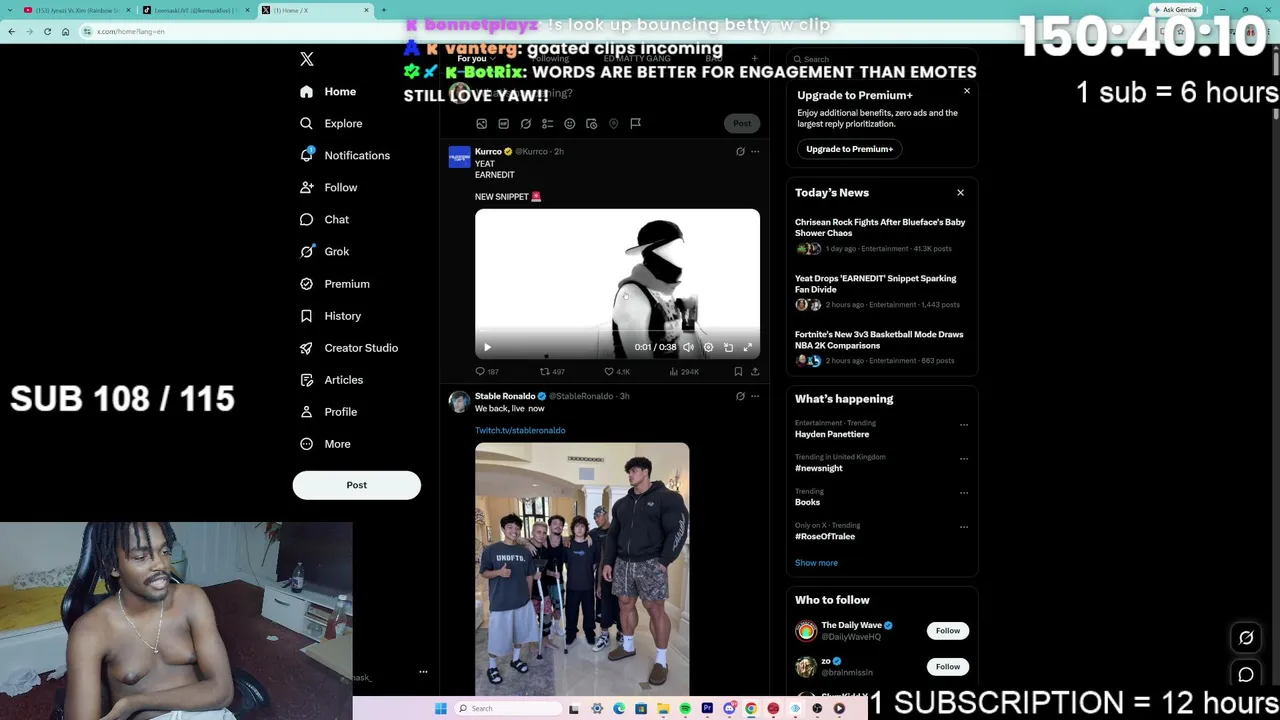This screenshot has height=720, width=1280.
Task: Go to Home in the sidebar
Action: [x=328, y=92]
